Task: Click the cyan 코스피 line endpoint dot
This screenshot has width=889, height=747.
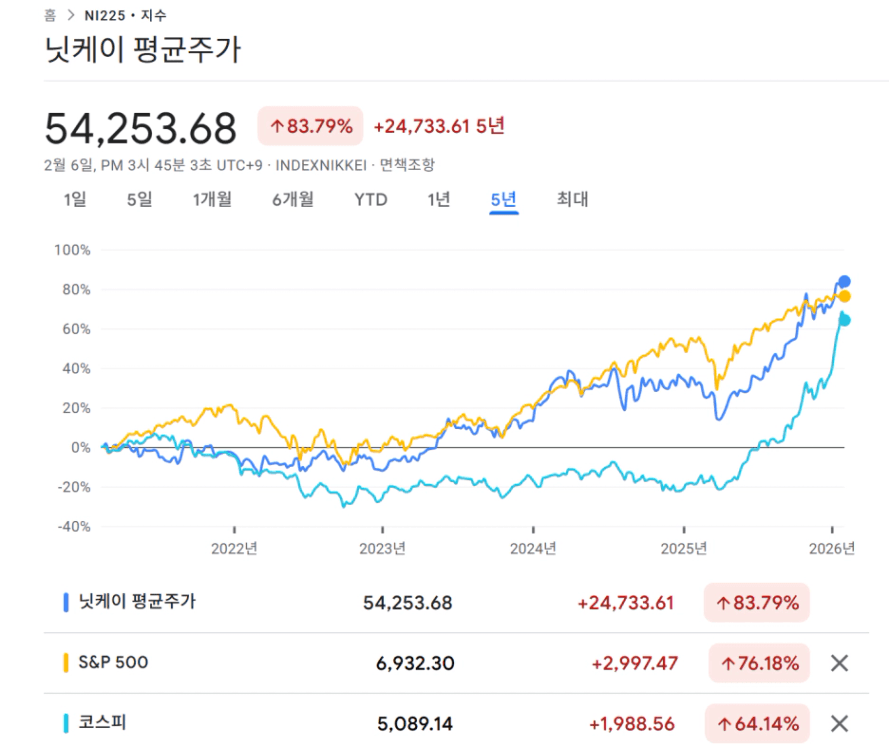Action: pos(844,320)
